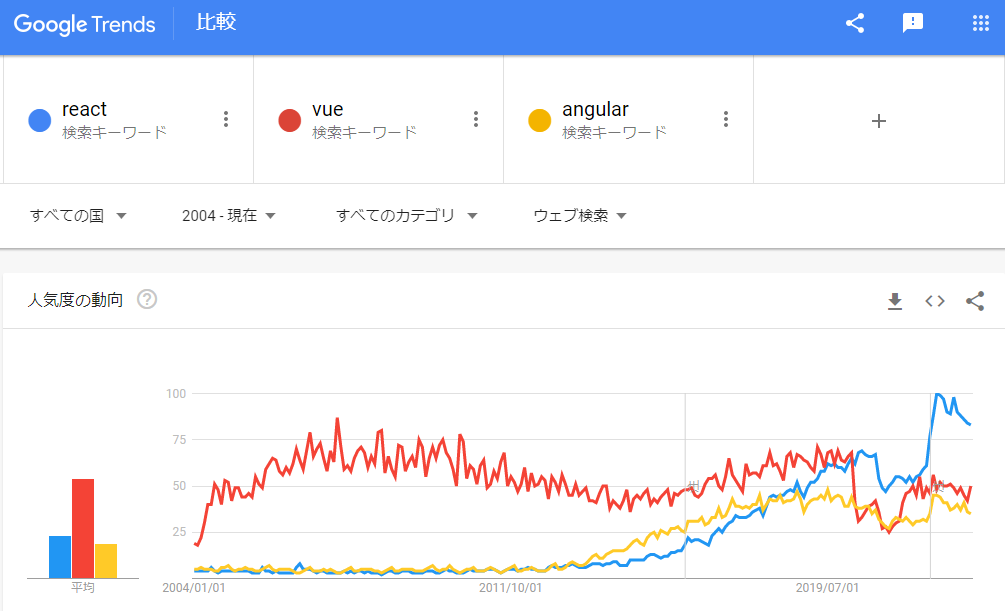Expand the すべての国 region dropdown
1005x611 pixels.
point(78,215)
